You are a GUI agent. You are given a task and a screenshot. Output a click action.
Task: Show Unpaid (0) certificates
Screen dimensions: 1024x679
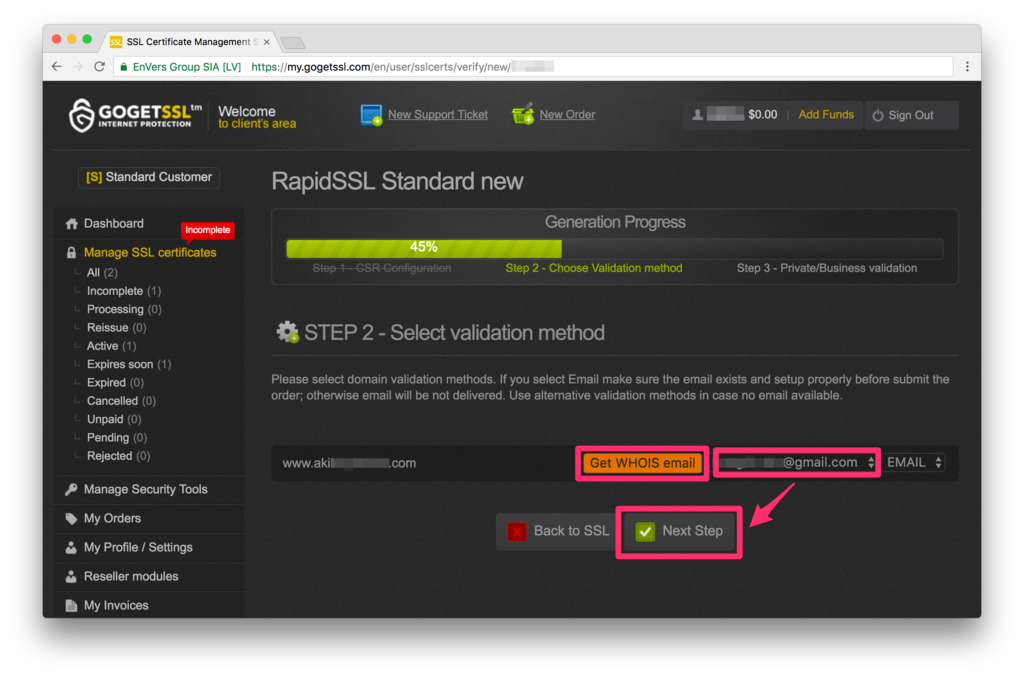[114, 419]
